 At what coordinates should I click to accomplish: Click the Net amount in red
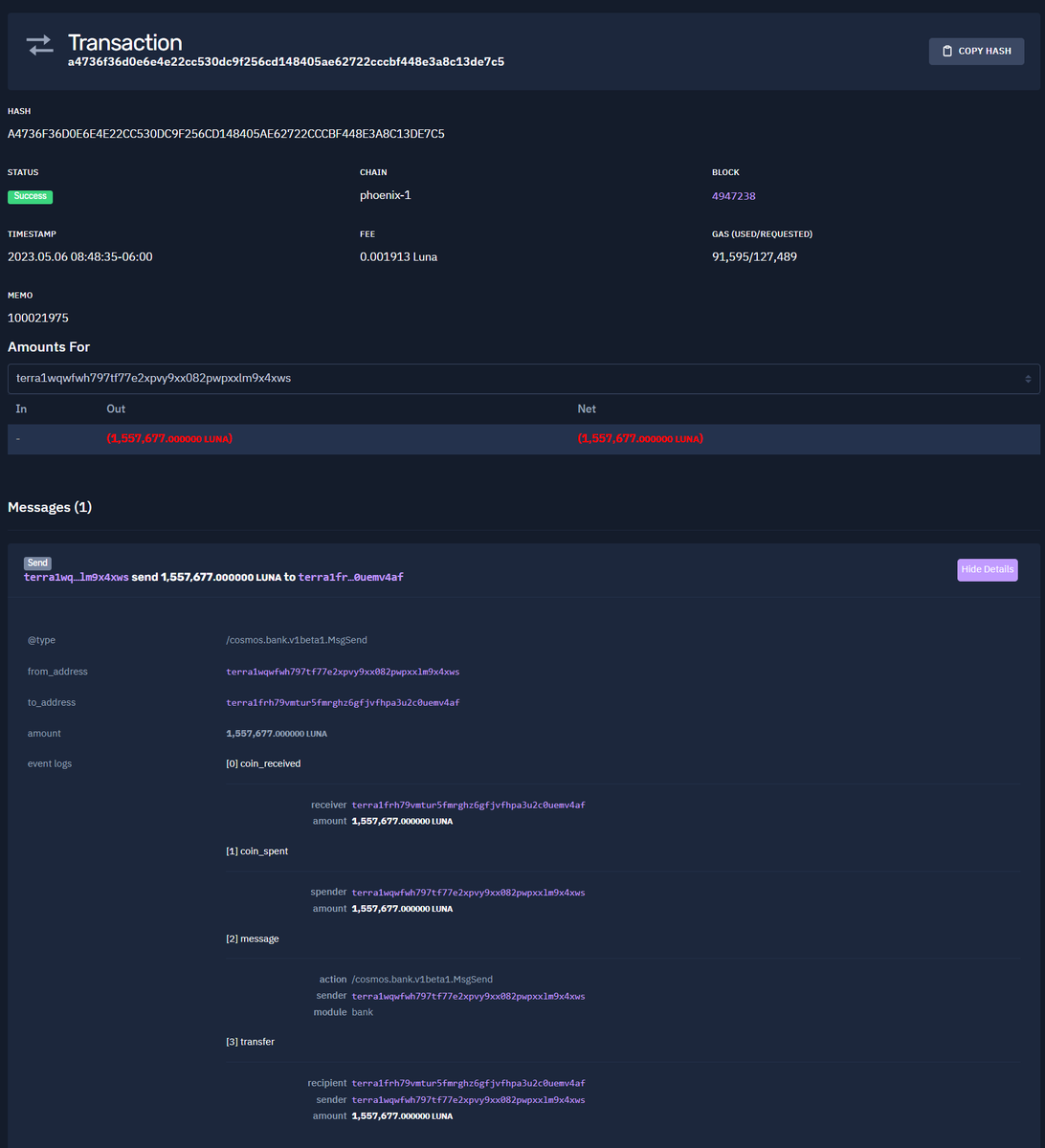click(641, 439)
